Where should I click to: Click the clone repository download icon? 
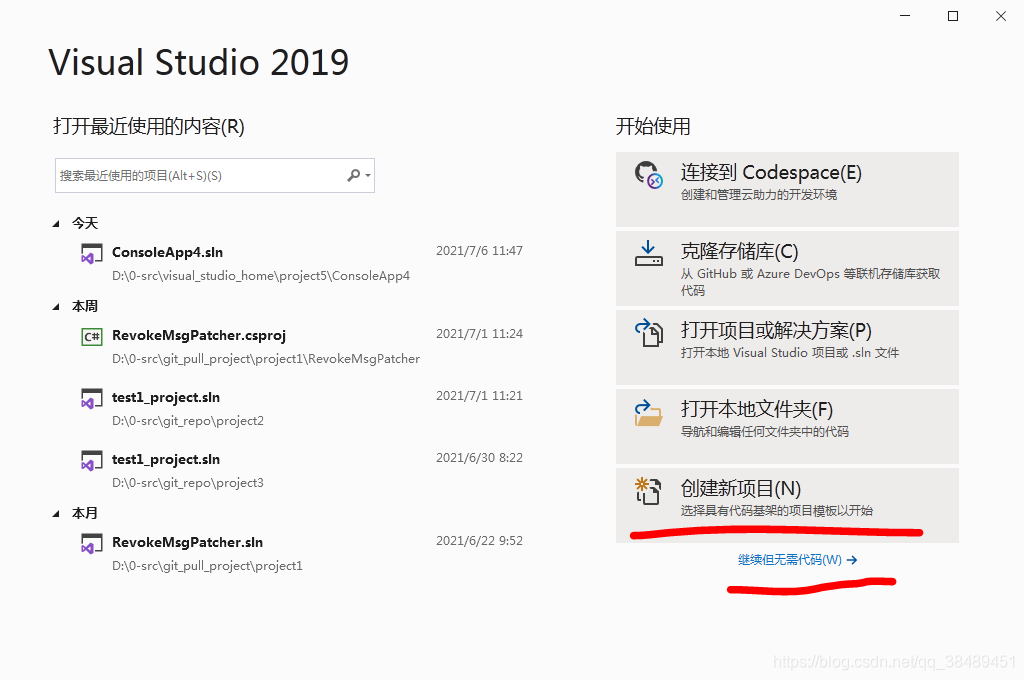648,253
